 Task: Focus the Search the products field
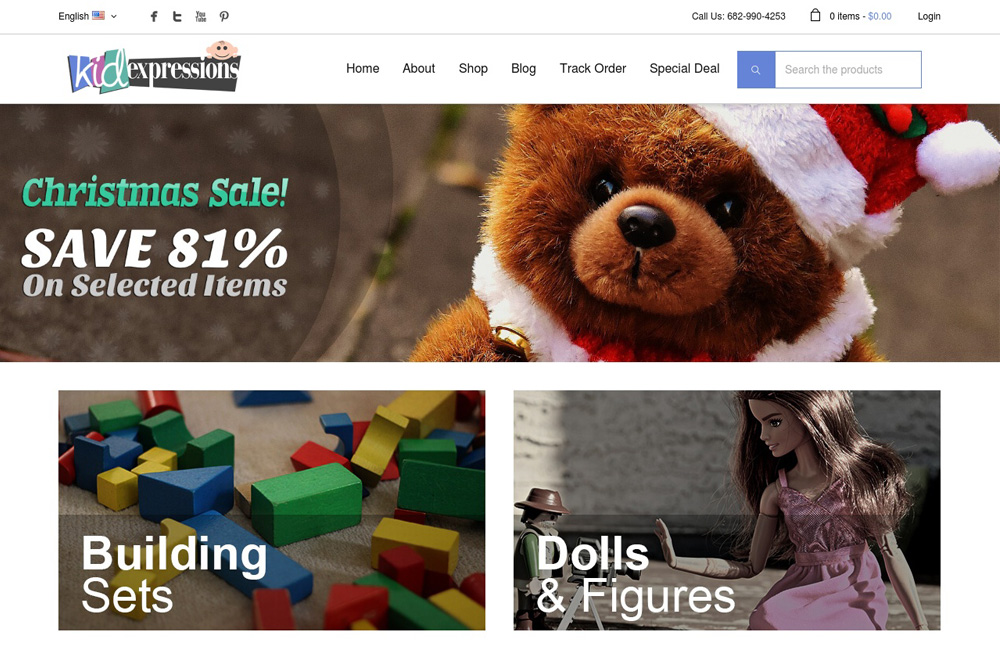point(848,70)
